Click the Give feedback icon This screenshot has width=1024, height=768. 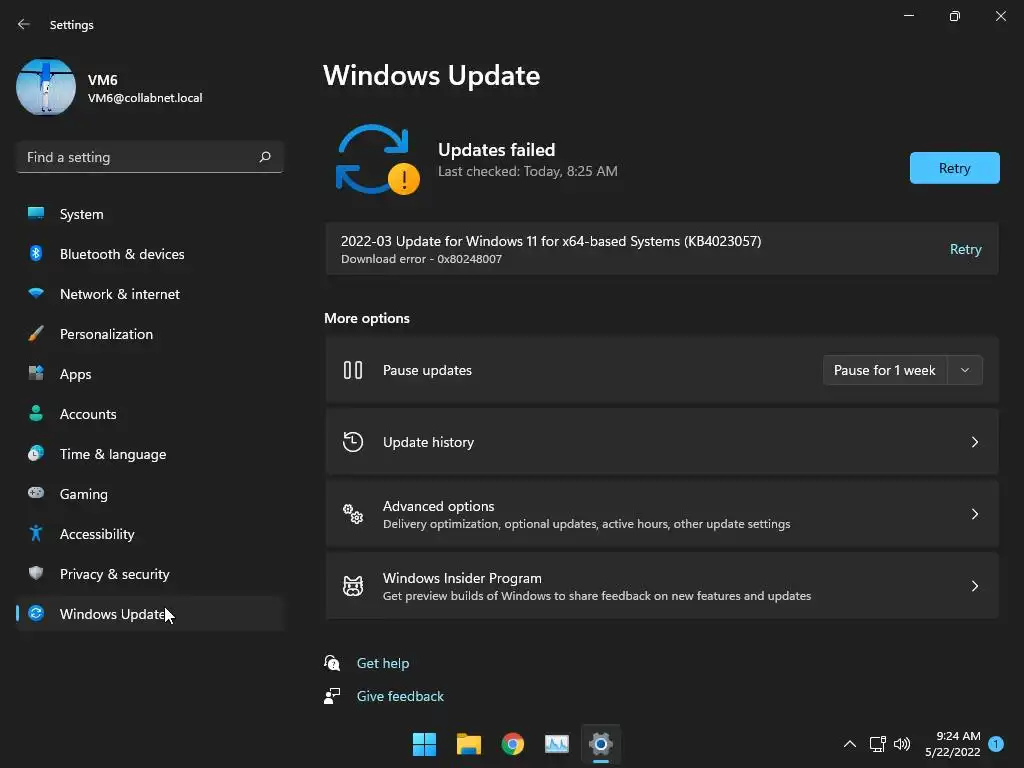point(332,696)
